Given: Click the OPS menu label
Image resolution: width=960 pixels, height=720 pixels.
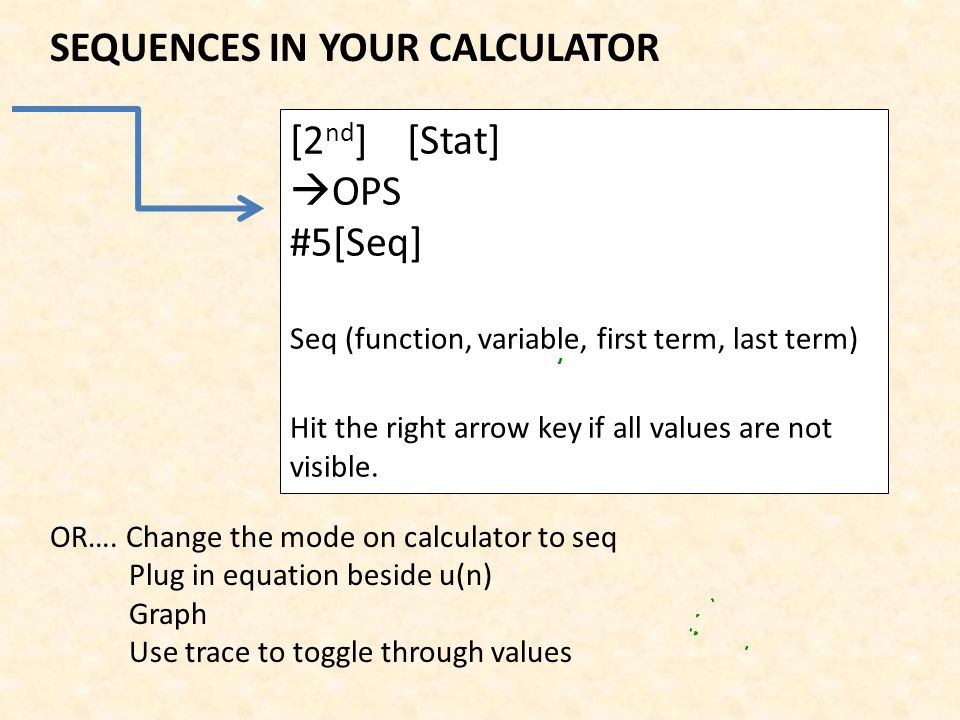Looking at the screenshot, I should point(366,192).
